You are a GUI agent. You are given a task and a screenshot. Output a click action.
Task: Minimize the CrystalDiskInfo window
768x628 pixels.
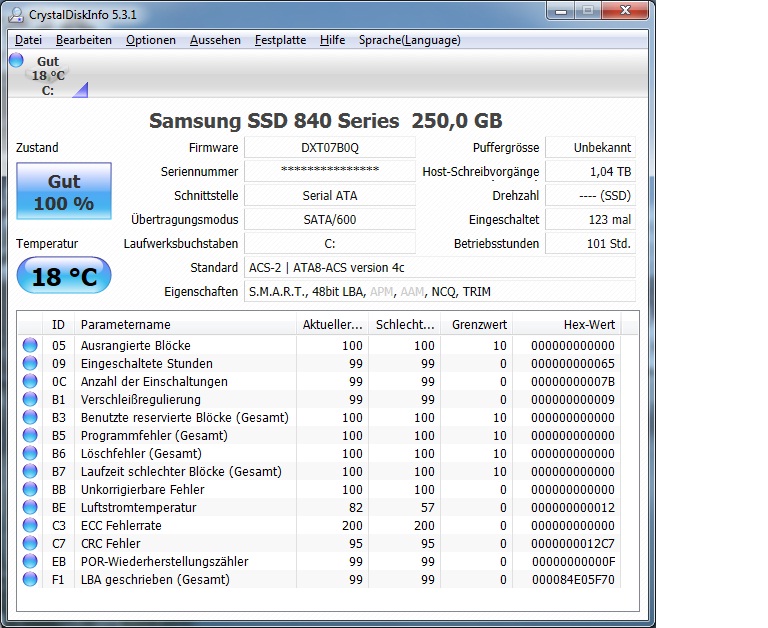coord(561,11)
